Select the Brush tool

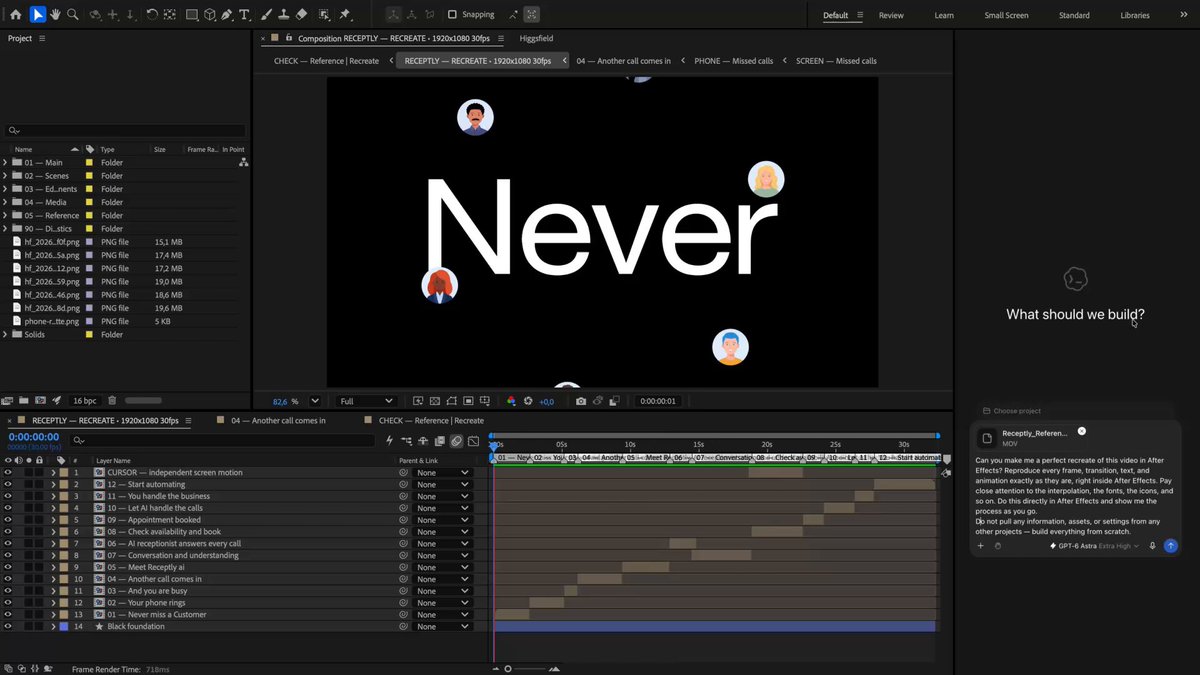coord(266,15)
